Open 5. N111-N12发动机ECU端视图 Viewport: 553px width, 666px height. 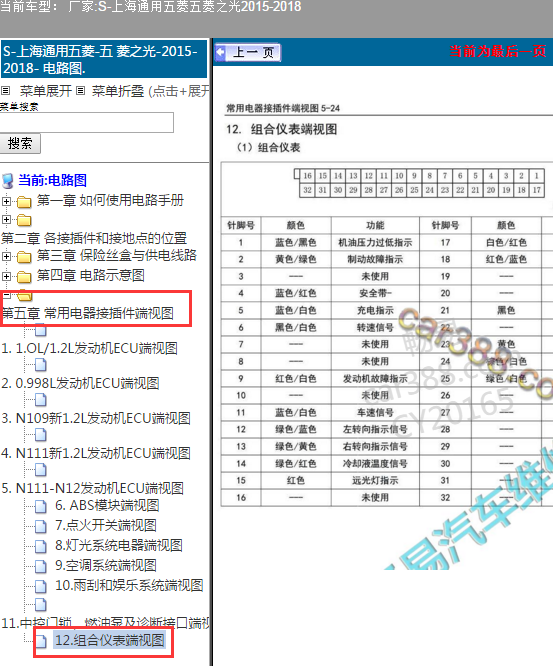click(x=93, y=488)
